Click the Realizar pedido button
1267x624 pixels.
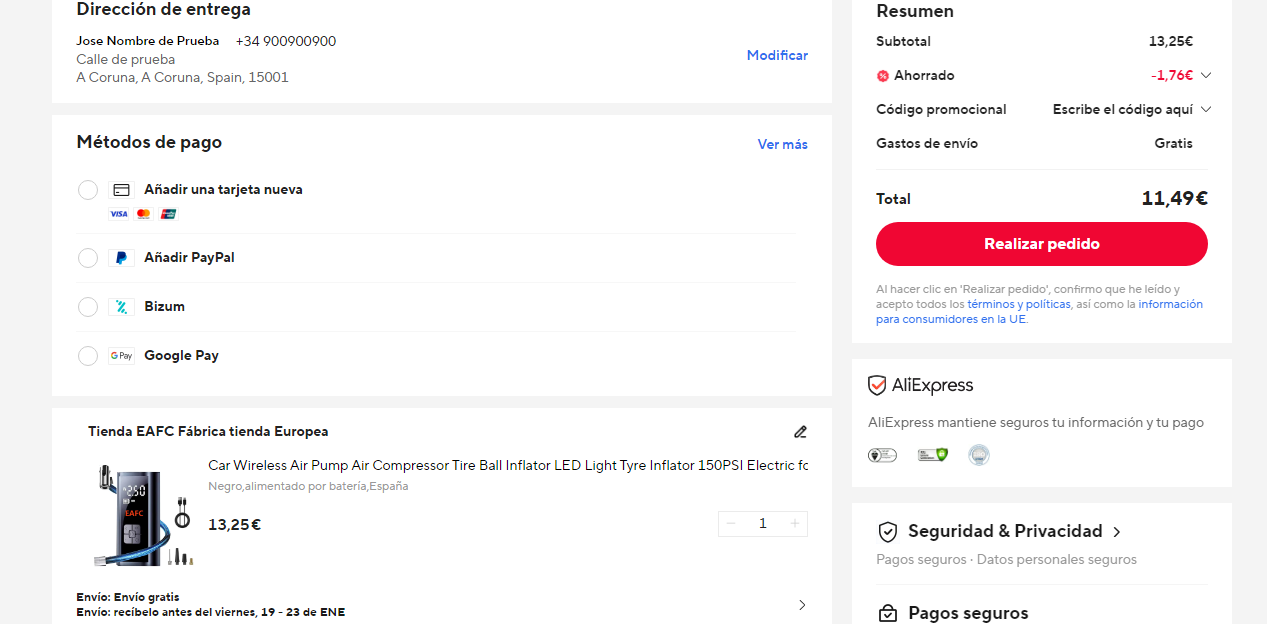coord(1042,244)
